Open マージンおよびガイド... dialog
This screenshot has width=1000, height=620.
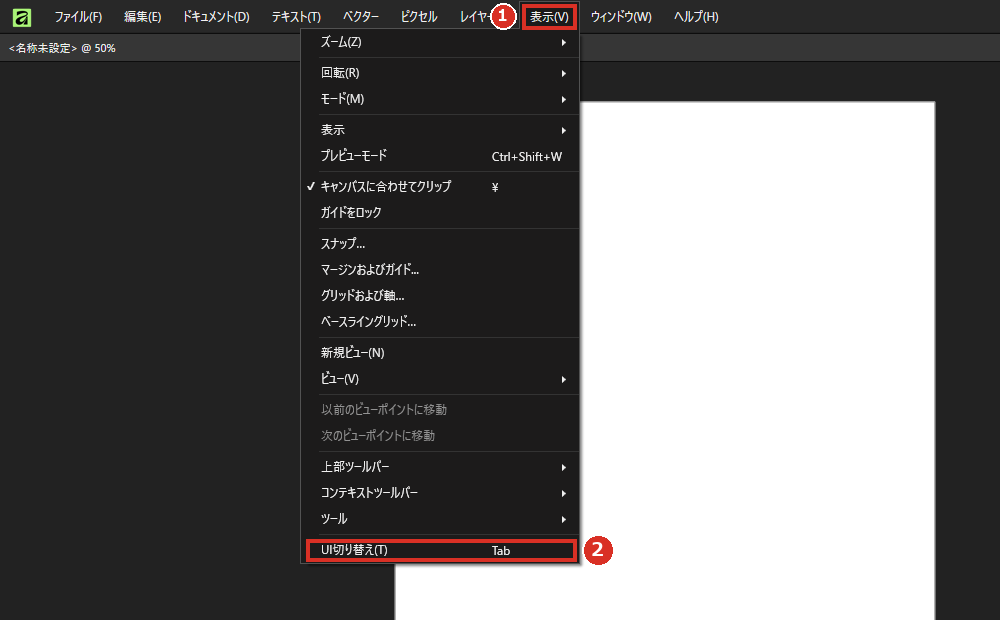440,270
